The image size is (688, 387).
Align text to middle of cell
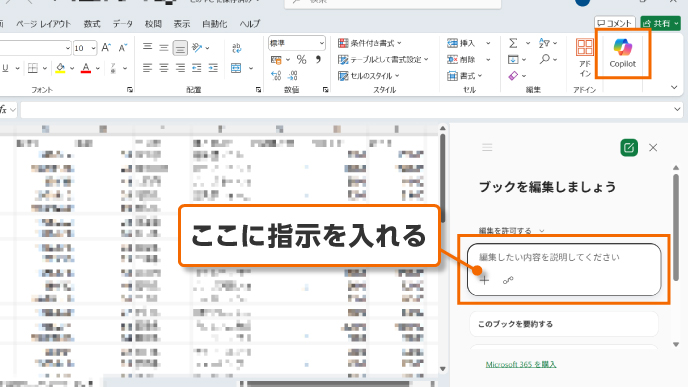coord(164,47)
